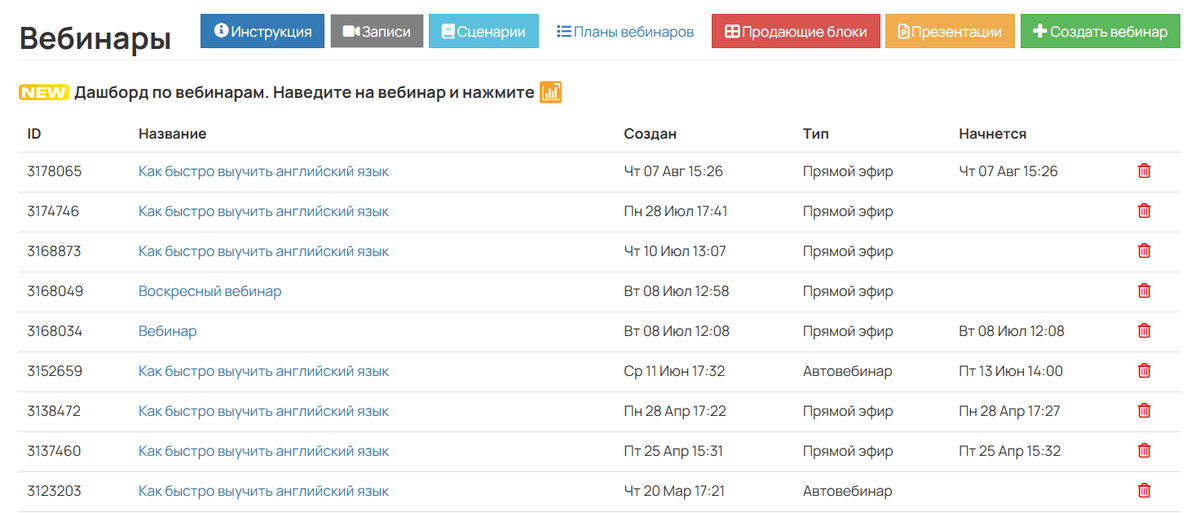Click the 'Создан' column header

click(650, 134)
